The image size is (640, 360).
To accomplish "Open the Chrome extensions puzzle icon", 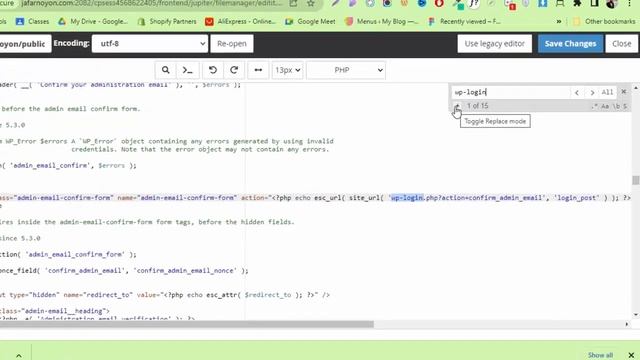I will tap(577, 4).
